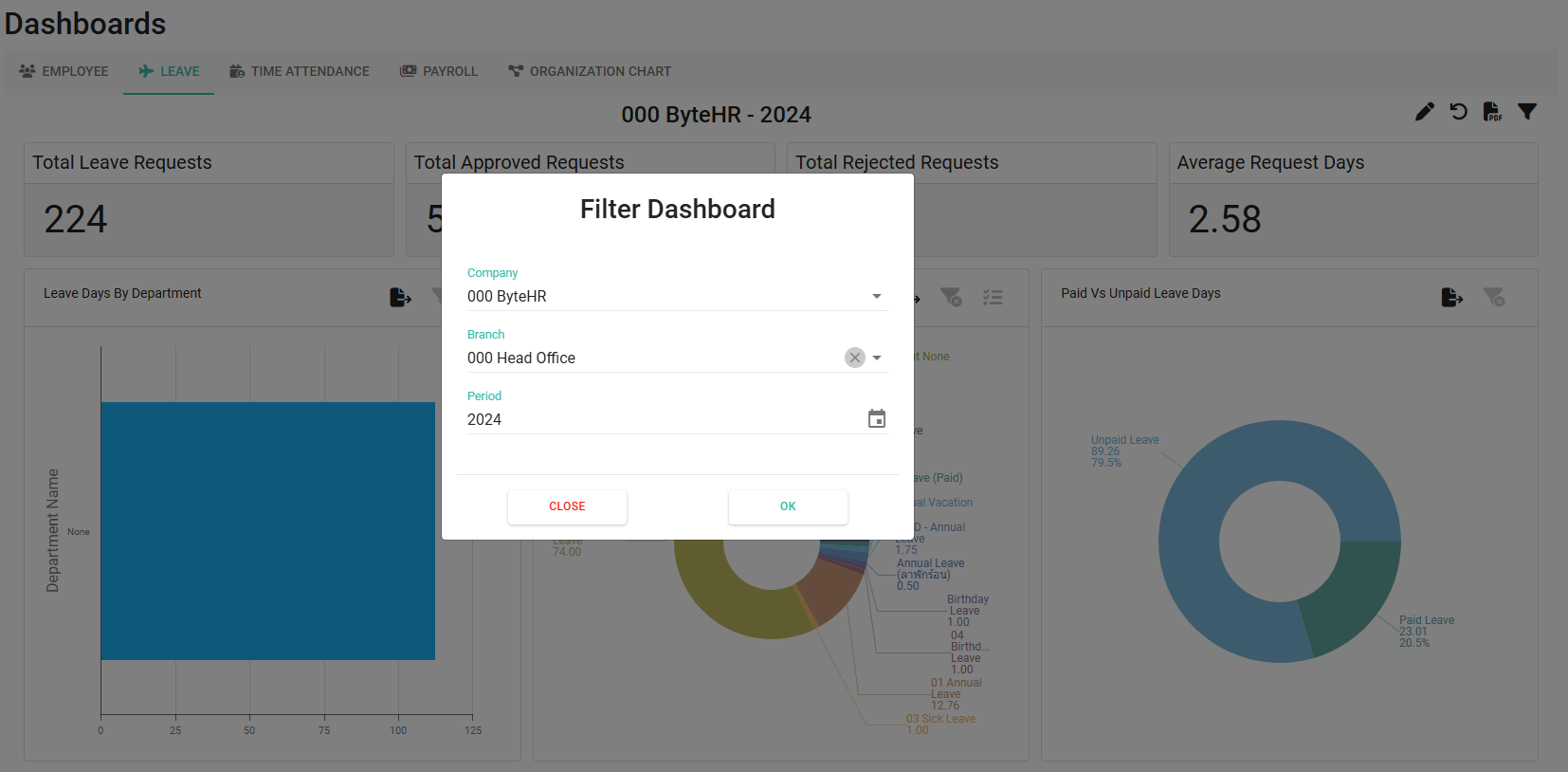Export dashboard as PDF icon

tap(1492, 112)
